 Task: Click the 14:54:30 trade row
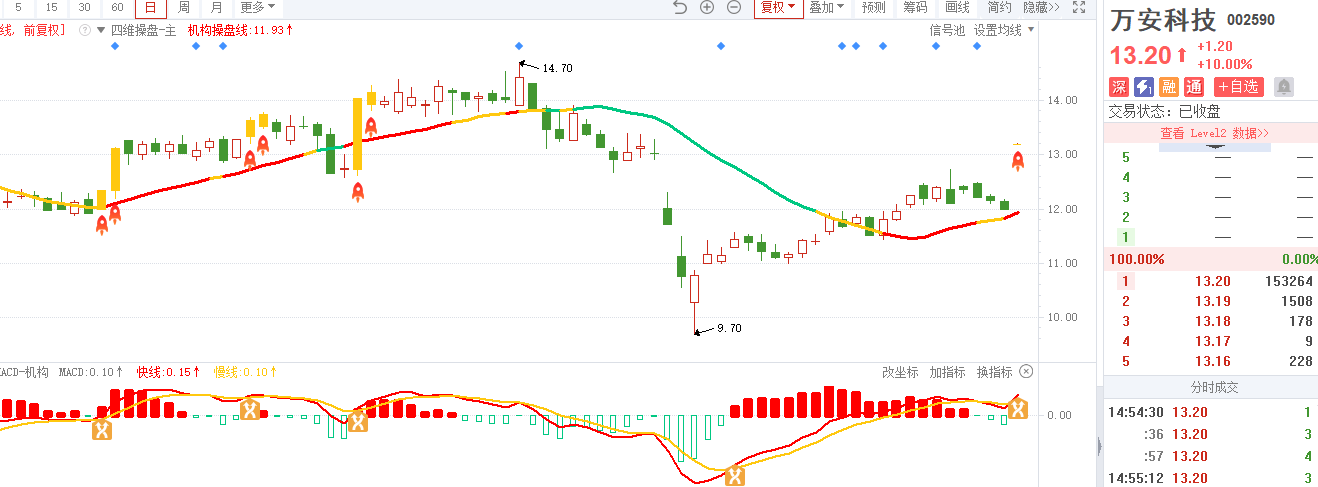click(x=1211, y=412)
